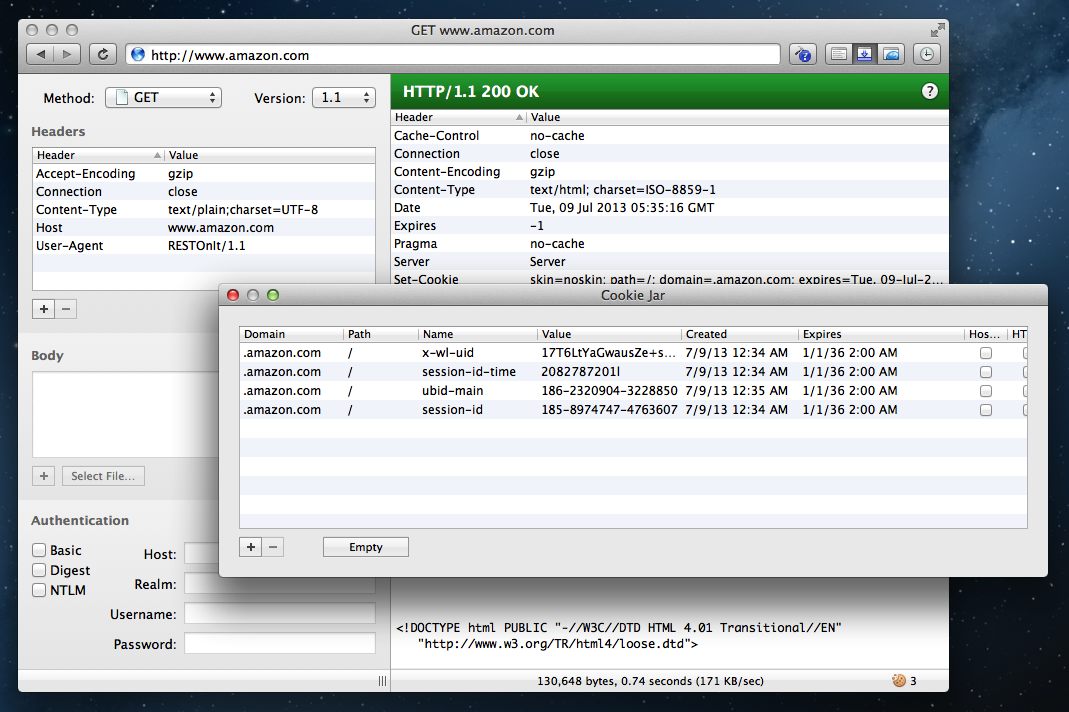Viewport: 1069px width, 712px height.
Task: Tick the host-only checkbox in the 185-8974747-4763607 row
Action: point(986,411)
